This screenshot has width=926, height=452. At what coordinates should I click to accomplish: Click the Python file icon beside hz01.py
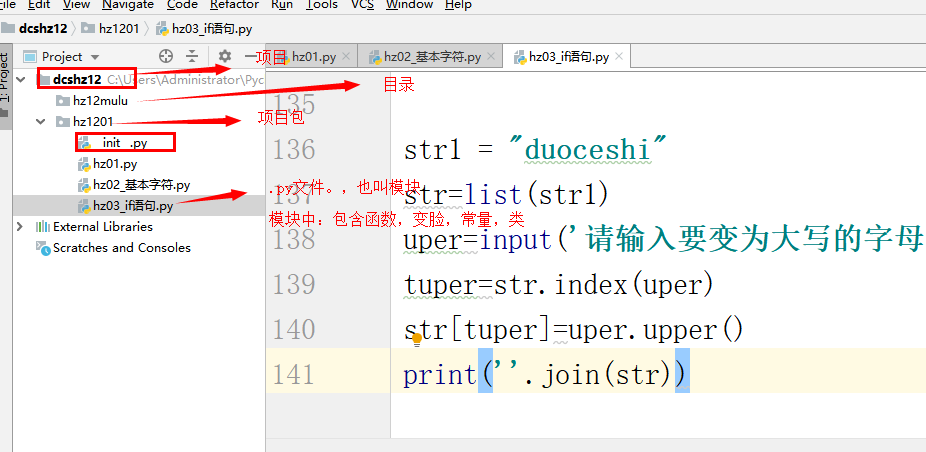84,164
